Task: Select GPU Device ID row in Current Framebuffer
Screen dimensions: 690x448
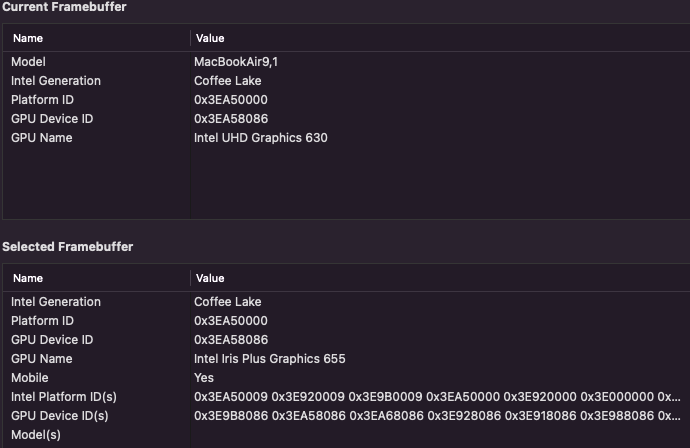Action: (347, 118)
